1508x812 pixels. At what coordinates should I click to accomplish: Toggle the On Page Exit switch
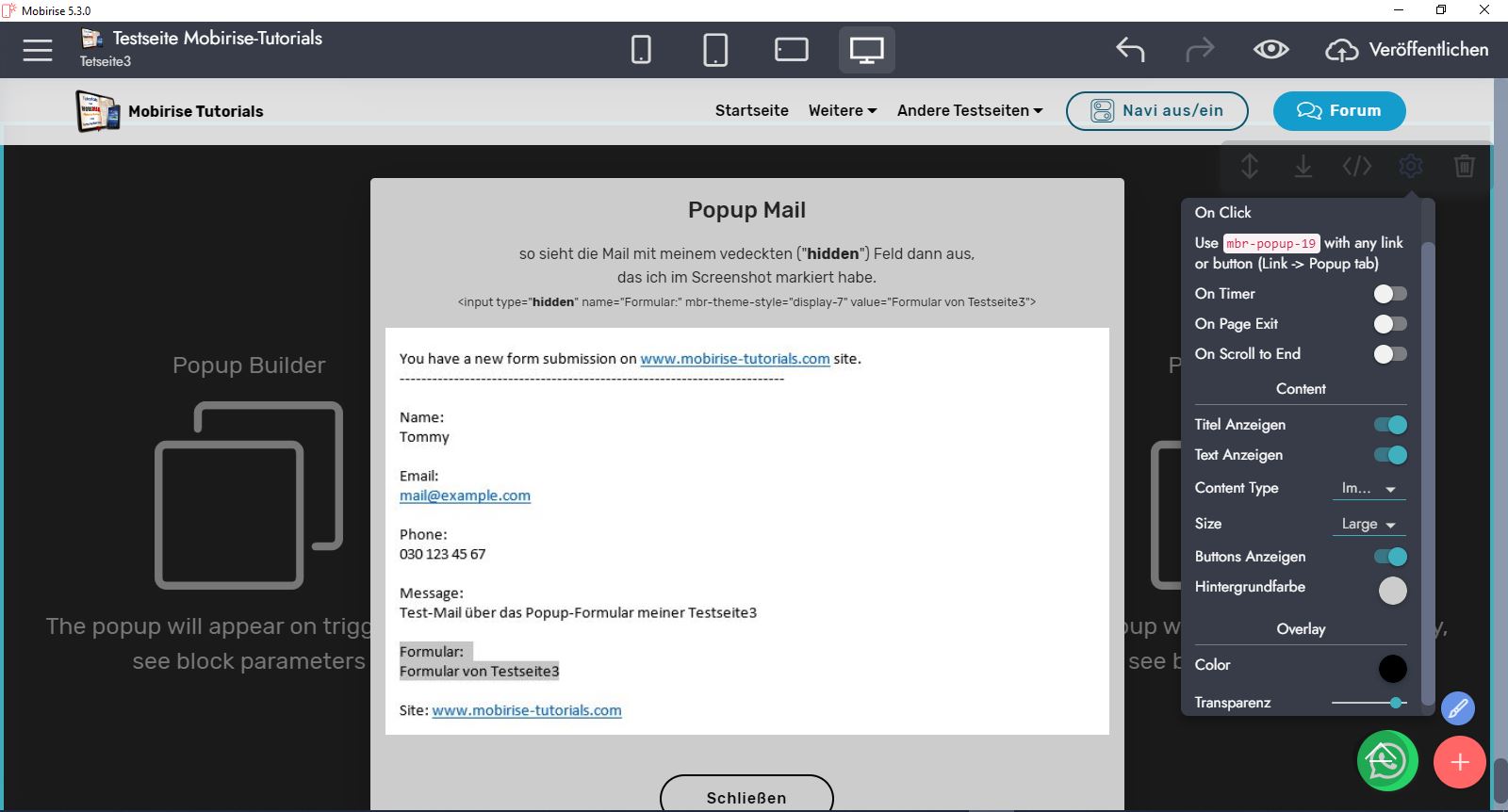[x=1390, y=324]
